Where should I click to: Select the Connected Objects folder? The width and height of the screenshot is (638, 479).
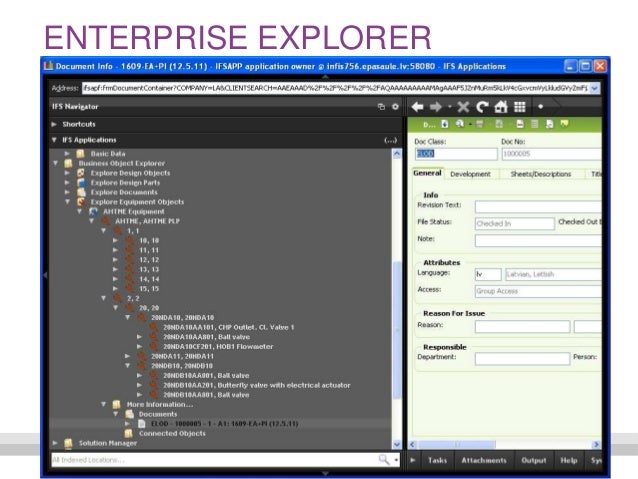pyautogui.click(x=172, y=433)
